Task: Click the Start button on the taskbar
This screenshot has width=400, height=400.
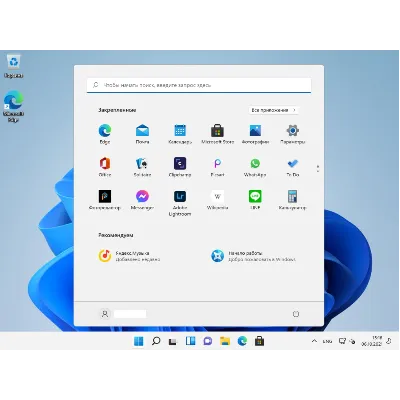Action: [x=139, y=341]
